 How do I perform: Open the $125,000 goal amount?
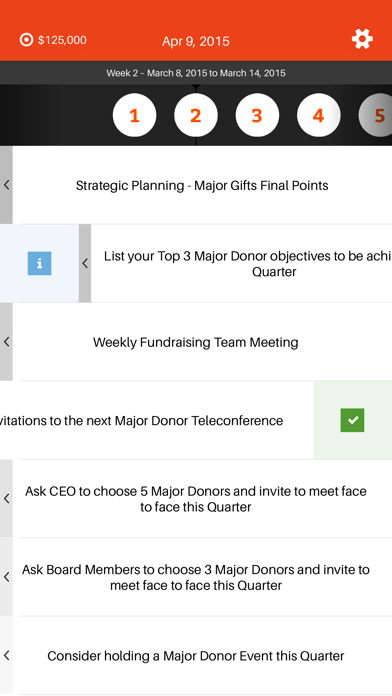point(62,40)
